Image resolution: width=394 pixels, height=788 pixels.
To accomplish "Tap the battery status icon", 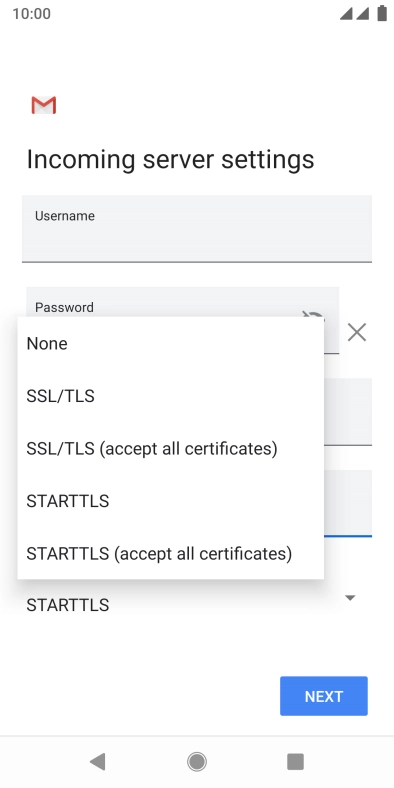I will pos(382,14).
